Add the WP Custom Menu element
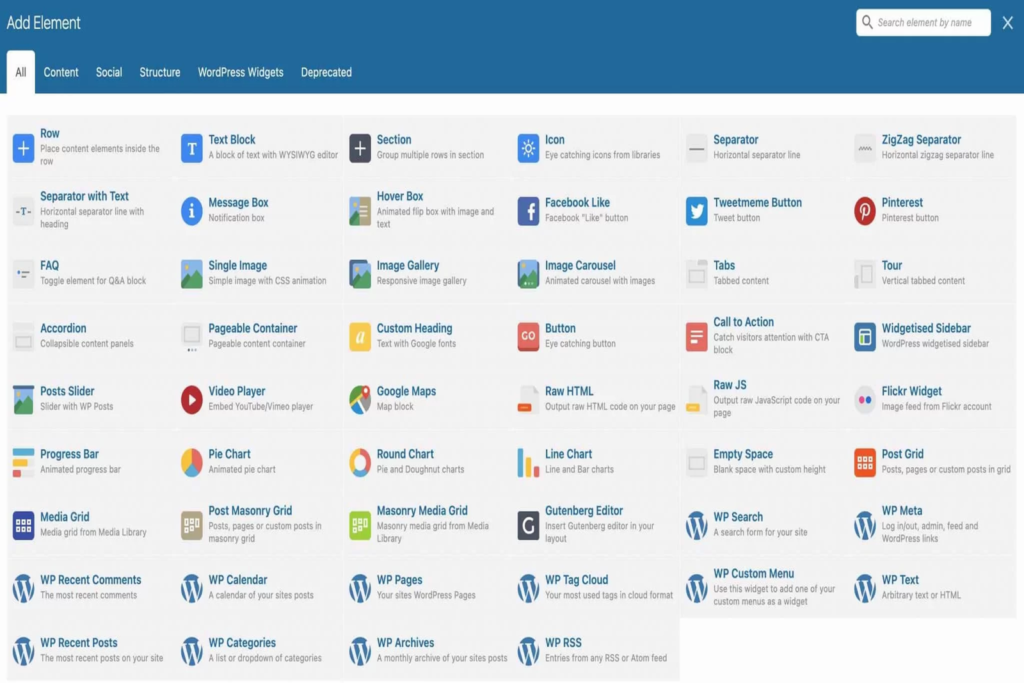The width and height of the screenshot is (1024, 683). pos(753,574)
